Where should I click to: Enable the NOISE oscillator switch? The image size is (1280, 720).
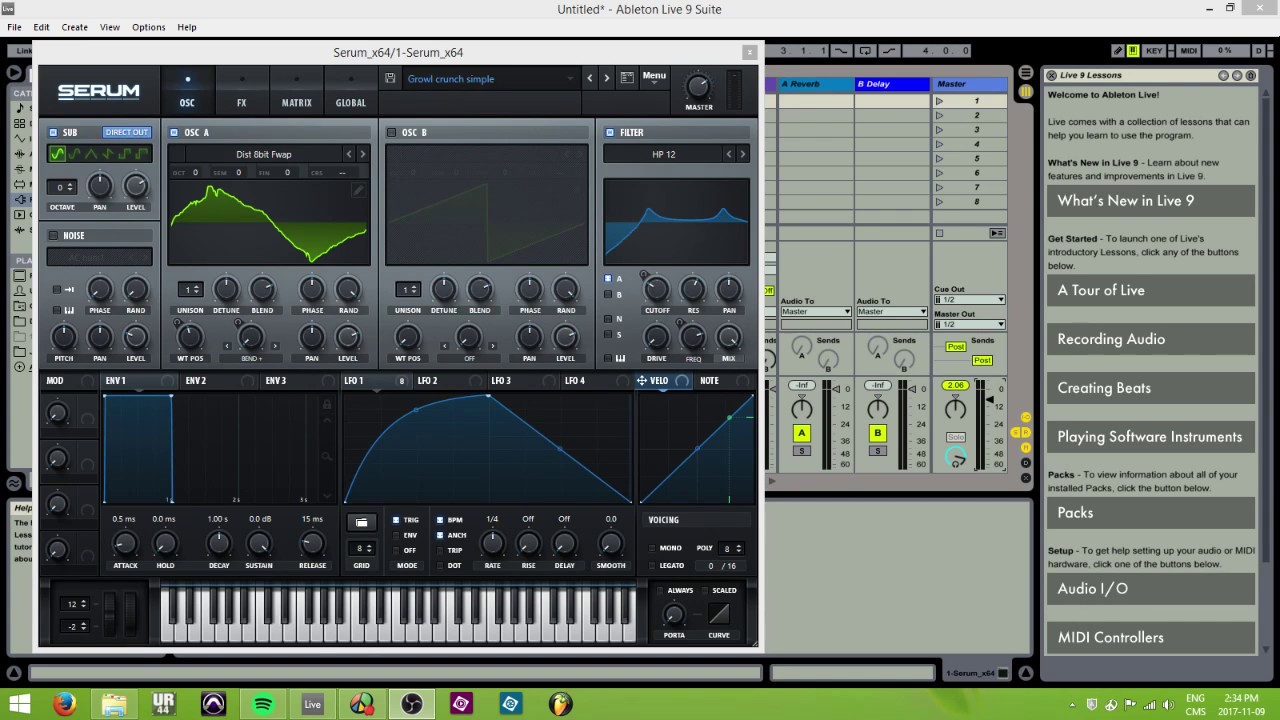pyautogui.click(x=54, y=236)
